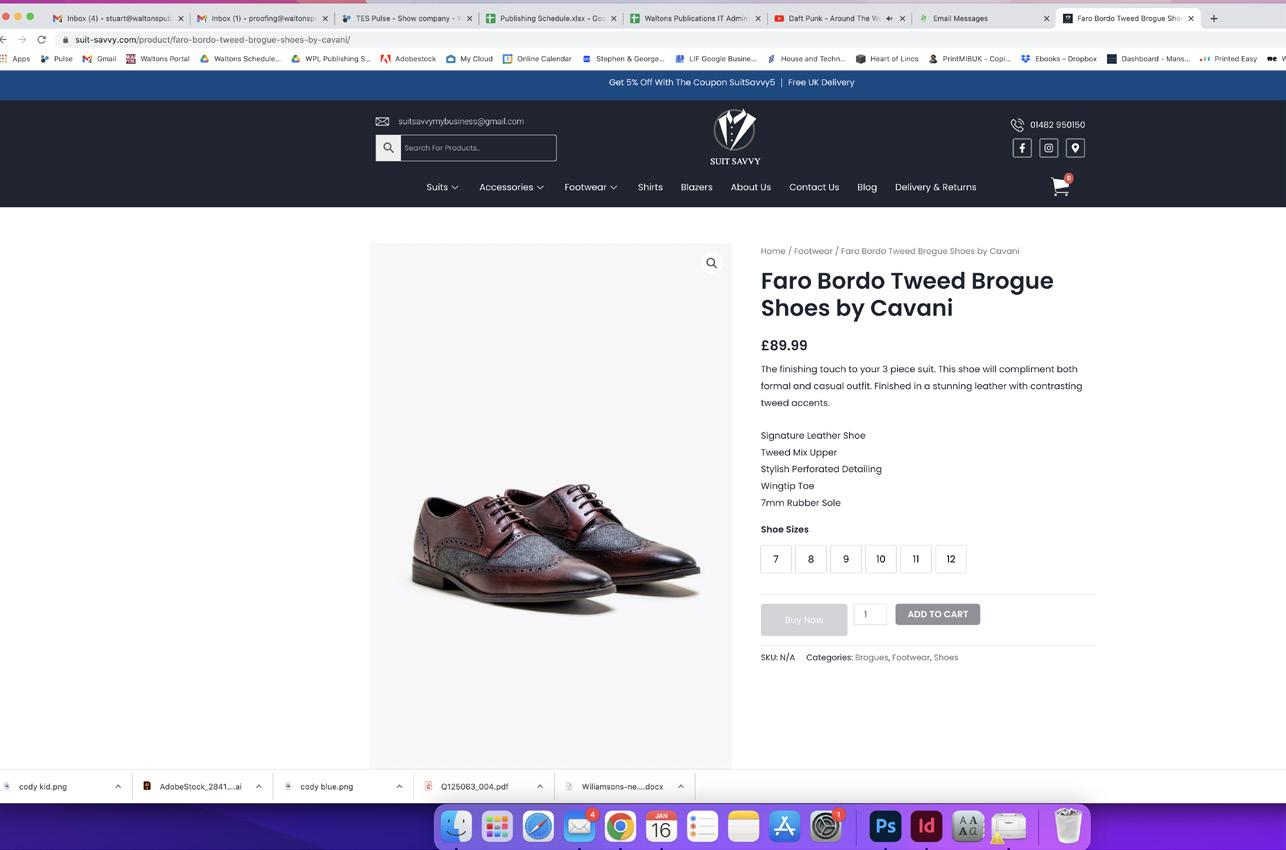Reload the page in Chrome
Image resolution: width=1286 pixels, height=850 pixels.
click(41, 40)
